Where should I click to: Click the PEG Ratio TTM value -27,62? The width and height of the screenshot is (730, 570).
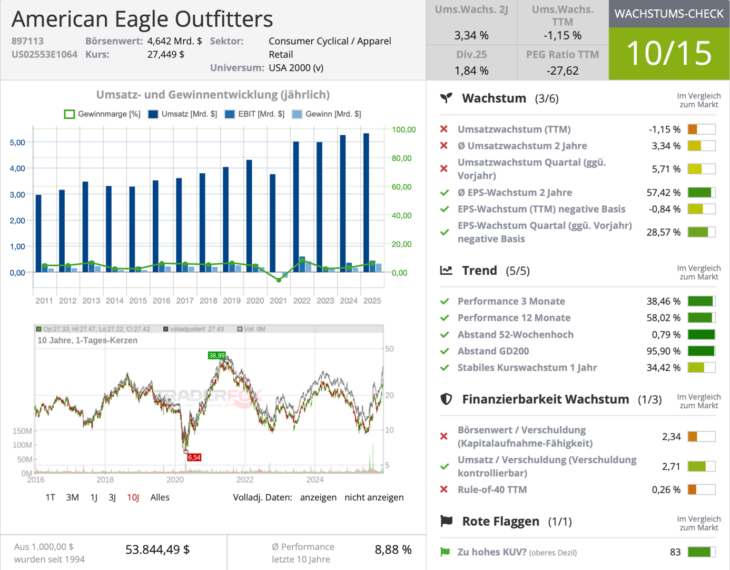[562, 71]
